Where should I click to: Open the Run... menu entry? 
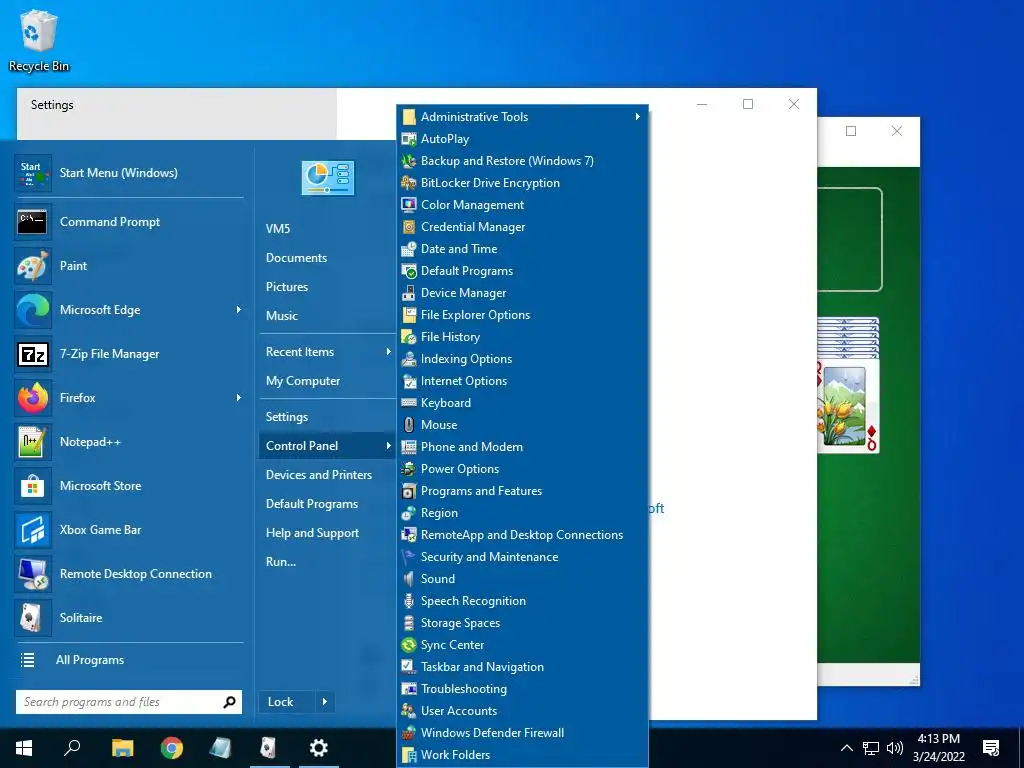coord(281,562)
